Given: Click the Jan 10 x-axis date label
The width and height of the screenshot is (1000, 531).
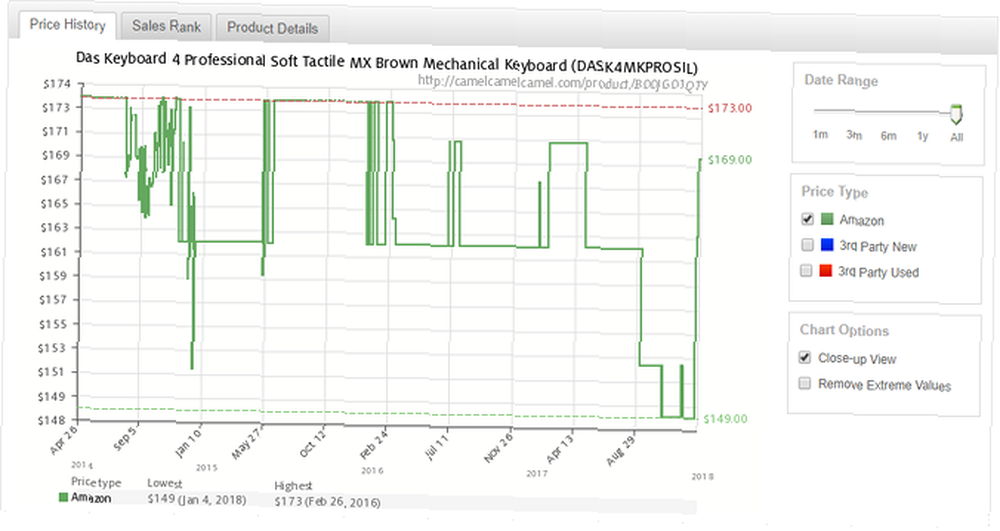Looking at the screenshot, I should click(x=188, y=442).
